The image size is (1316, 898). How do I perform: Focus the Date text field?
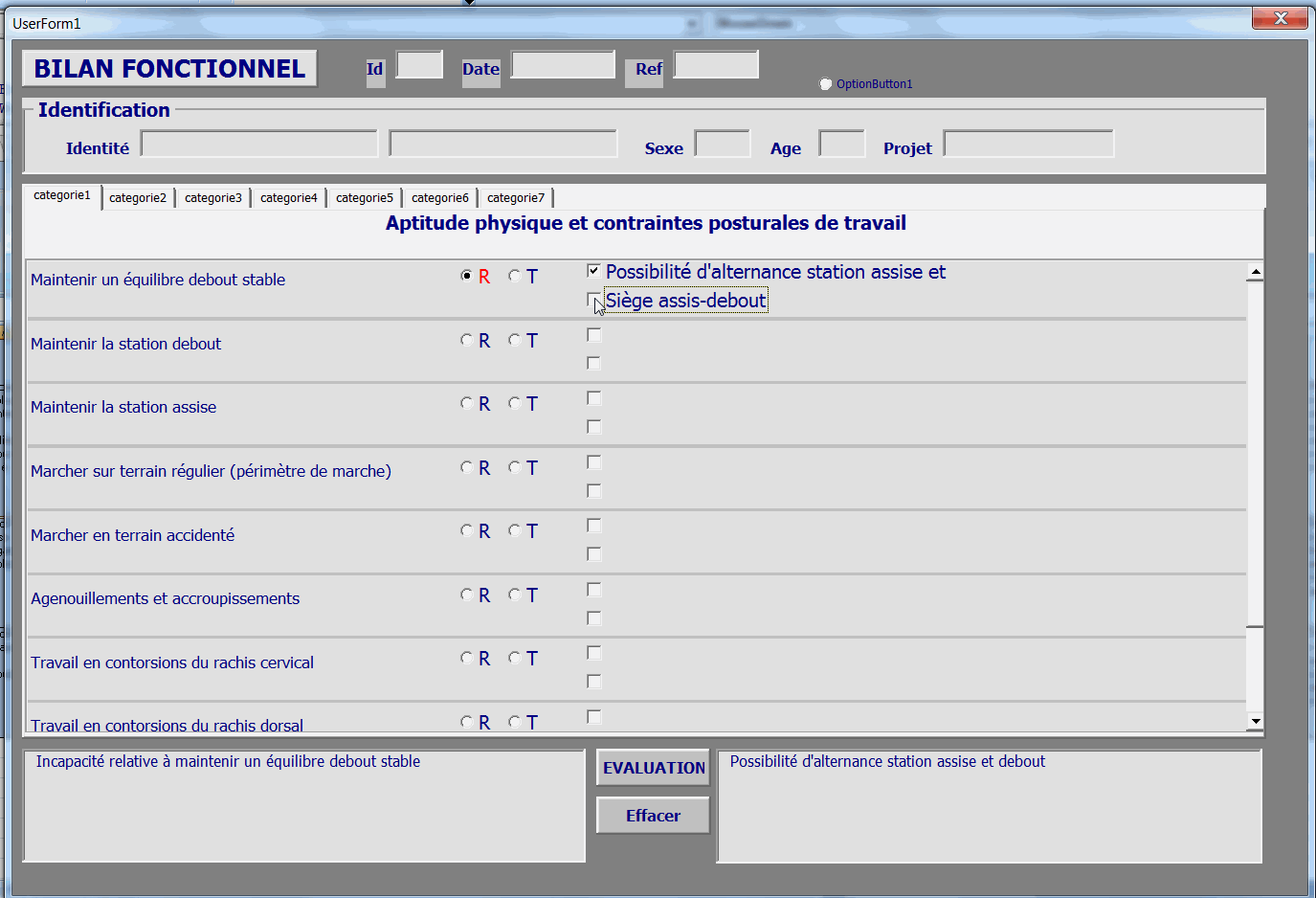click(x=563, y=65)
